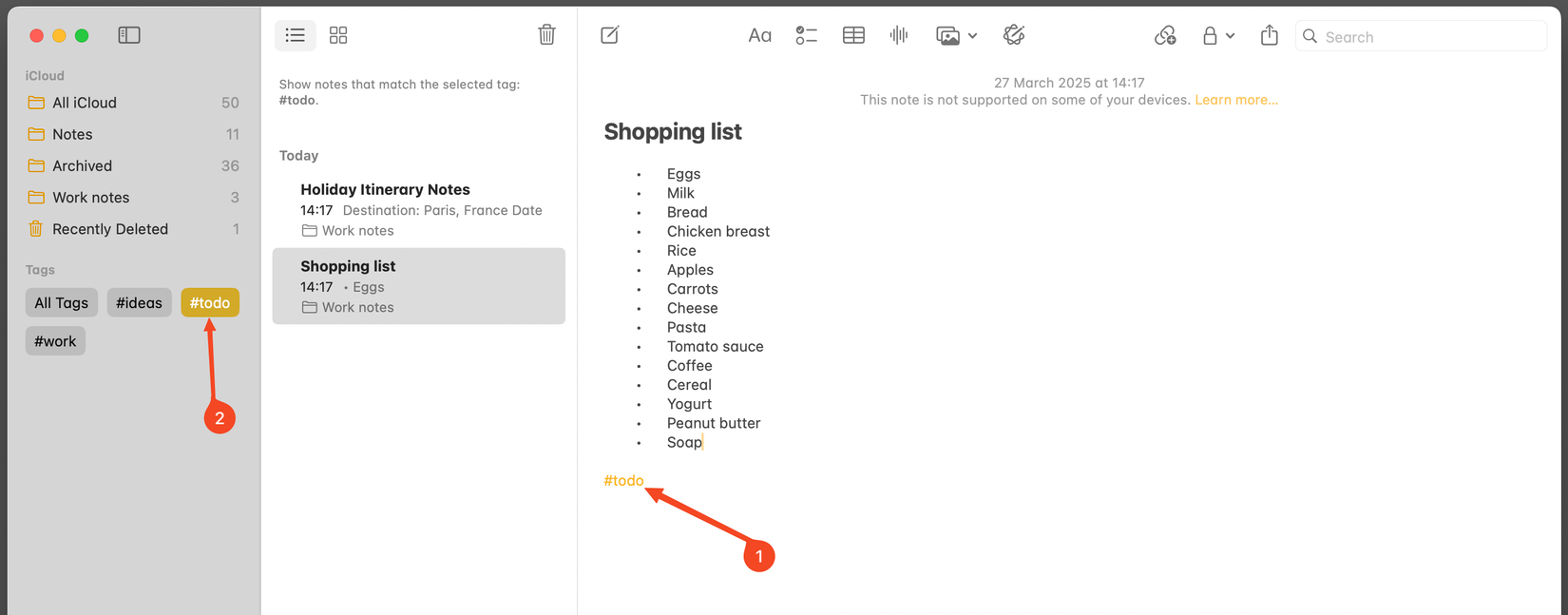Delete the selected note using the trash icon
This screenshot has height=615, width=1568.
[x=546, y=33]
